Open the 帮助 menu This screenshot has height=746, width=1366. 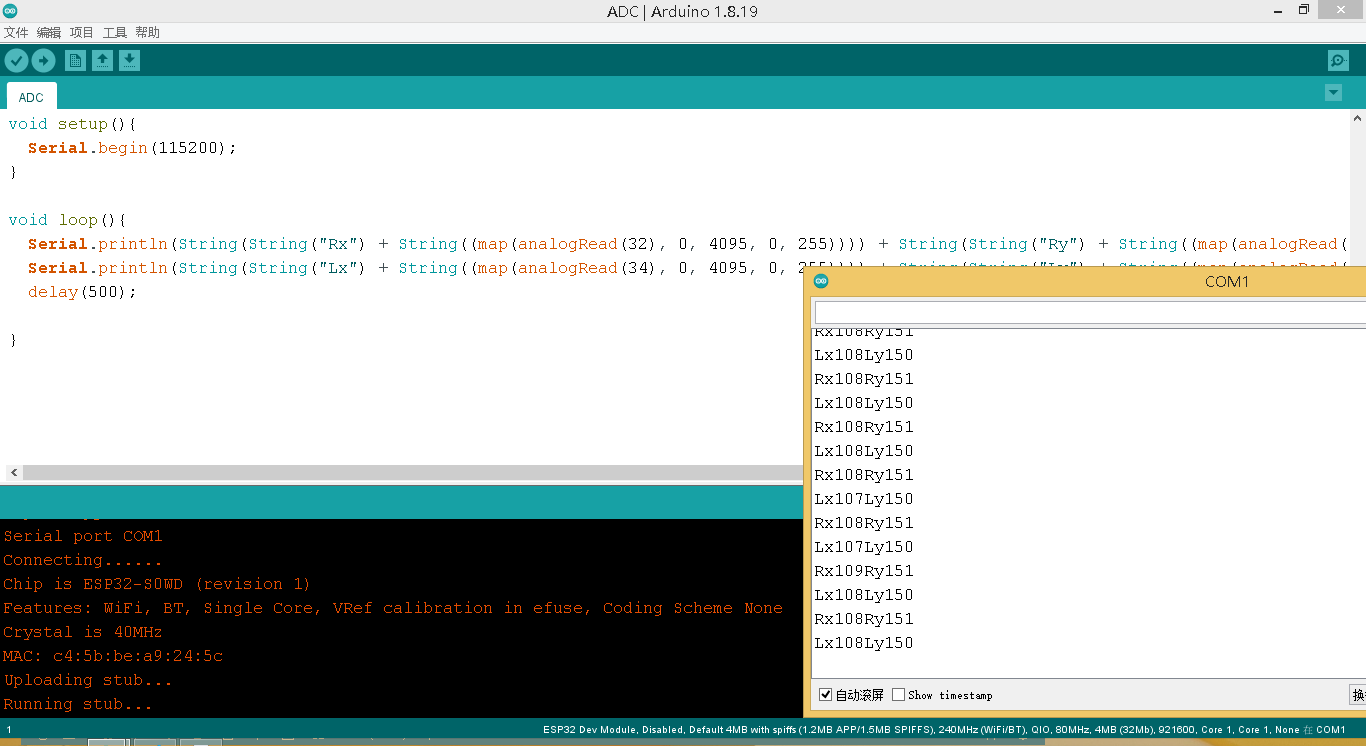pos(147,33)
